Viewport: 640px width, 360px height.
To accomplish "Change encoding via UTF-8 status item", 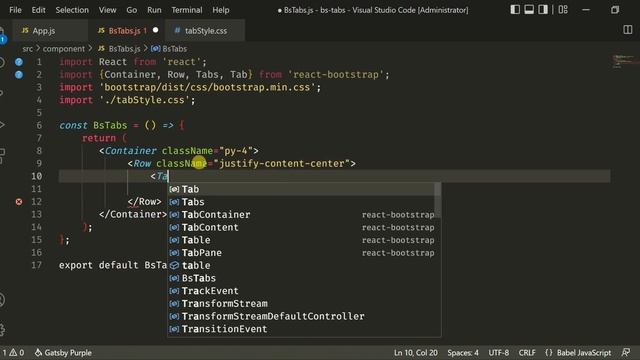I will 498,353.
